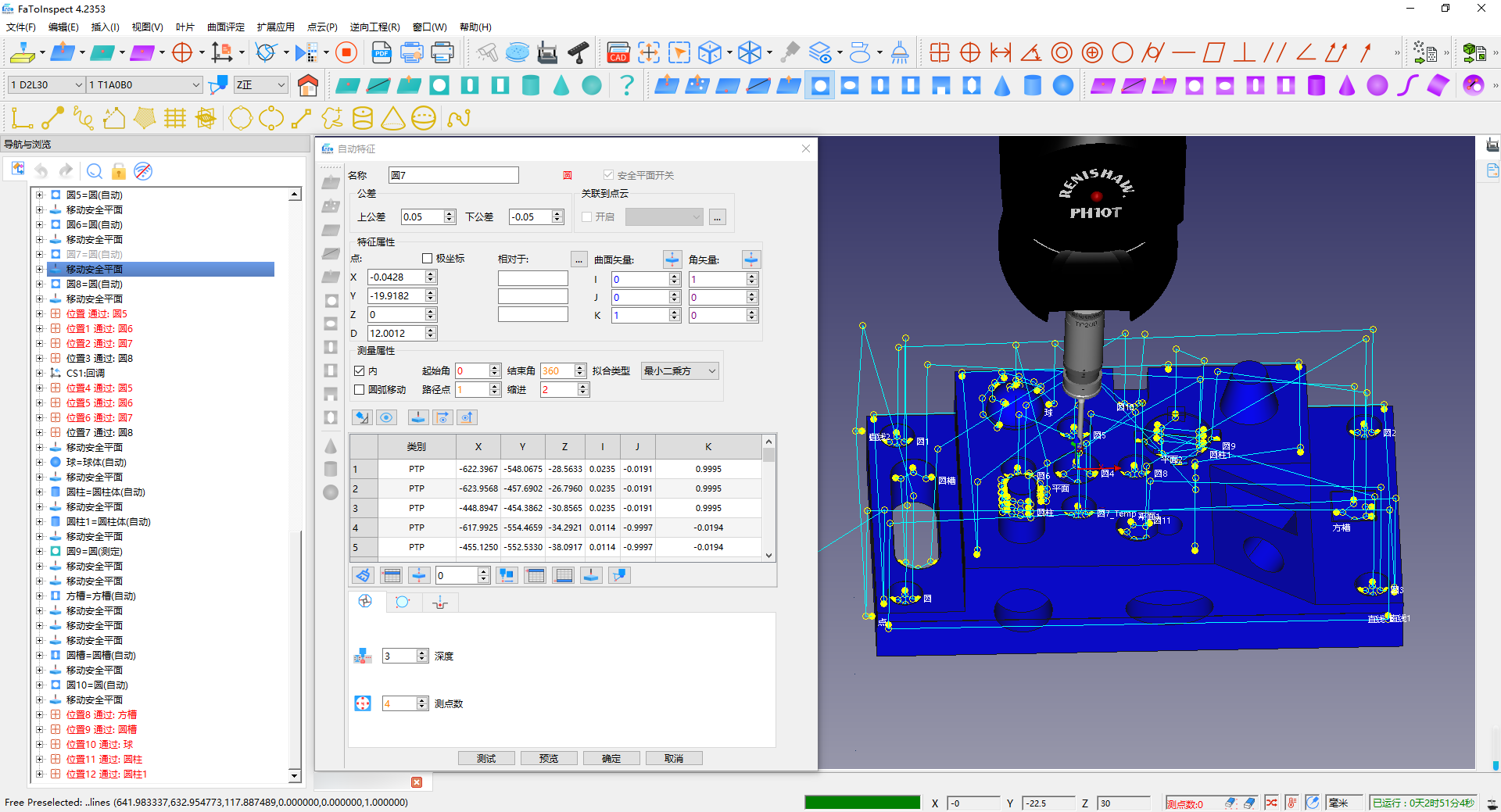1501x812 pixels.
Task: Click the eye view icon above points table
Action: pos(387,417)
